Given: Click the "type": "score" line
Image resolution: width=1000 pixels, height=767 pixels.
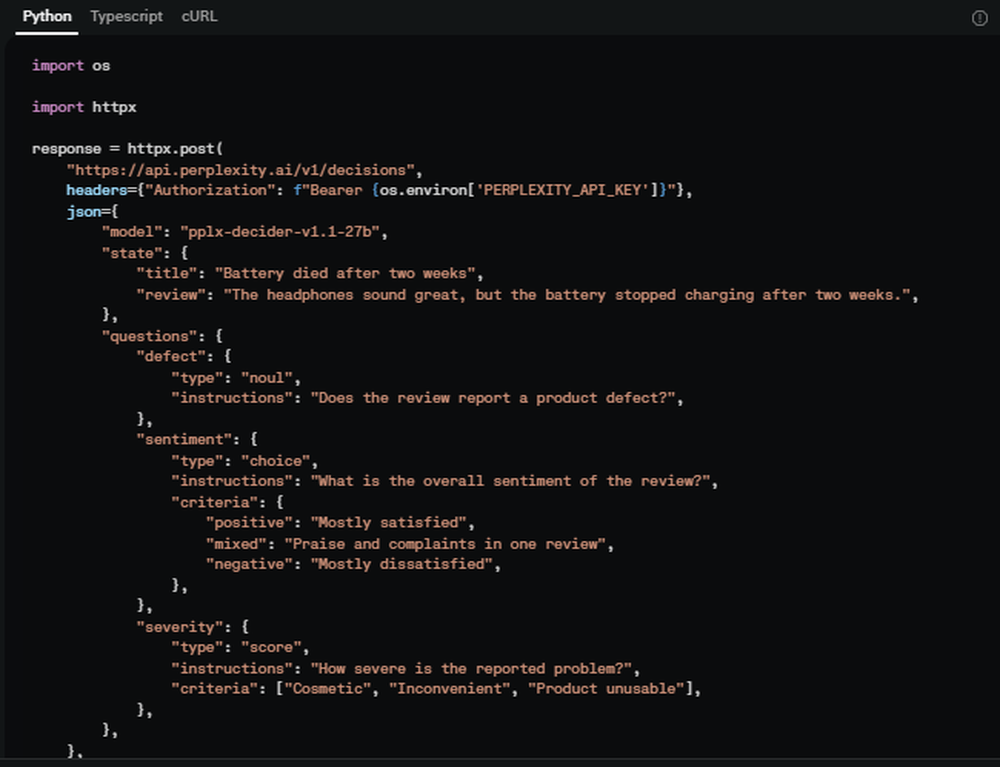Looking at the screenshot, I should coord(240,648).
